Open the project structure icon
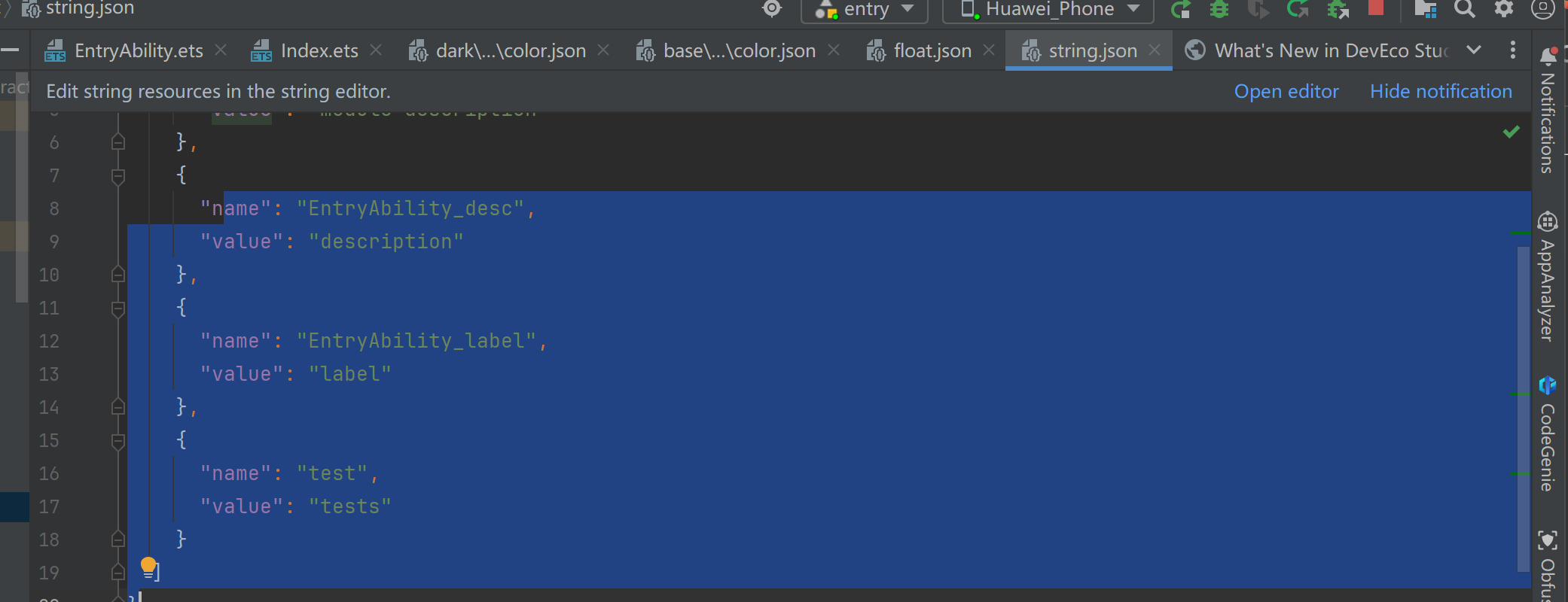Screen dimensions: 1568x602 click(x=1425, y=9)
